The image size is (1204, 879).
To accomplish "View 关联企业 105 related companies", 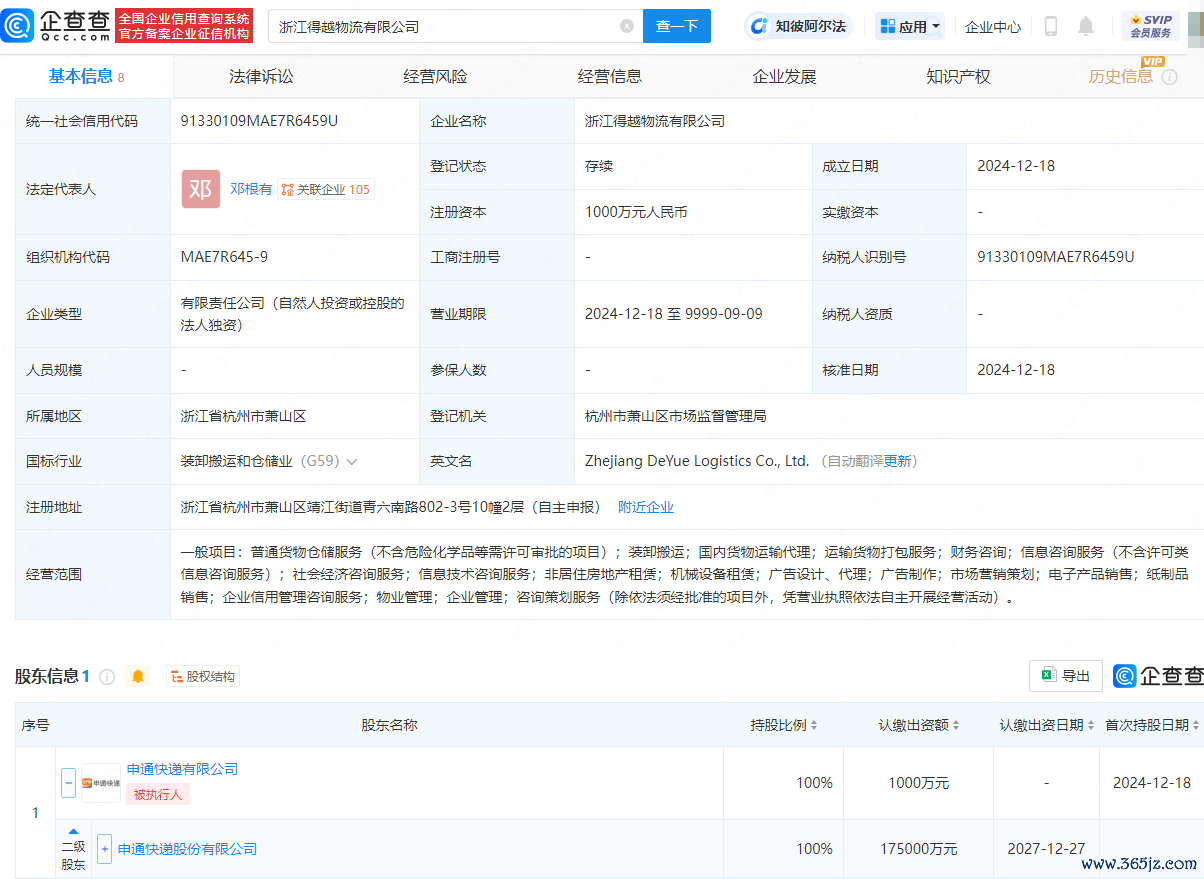I will [326, 189].
